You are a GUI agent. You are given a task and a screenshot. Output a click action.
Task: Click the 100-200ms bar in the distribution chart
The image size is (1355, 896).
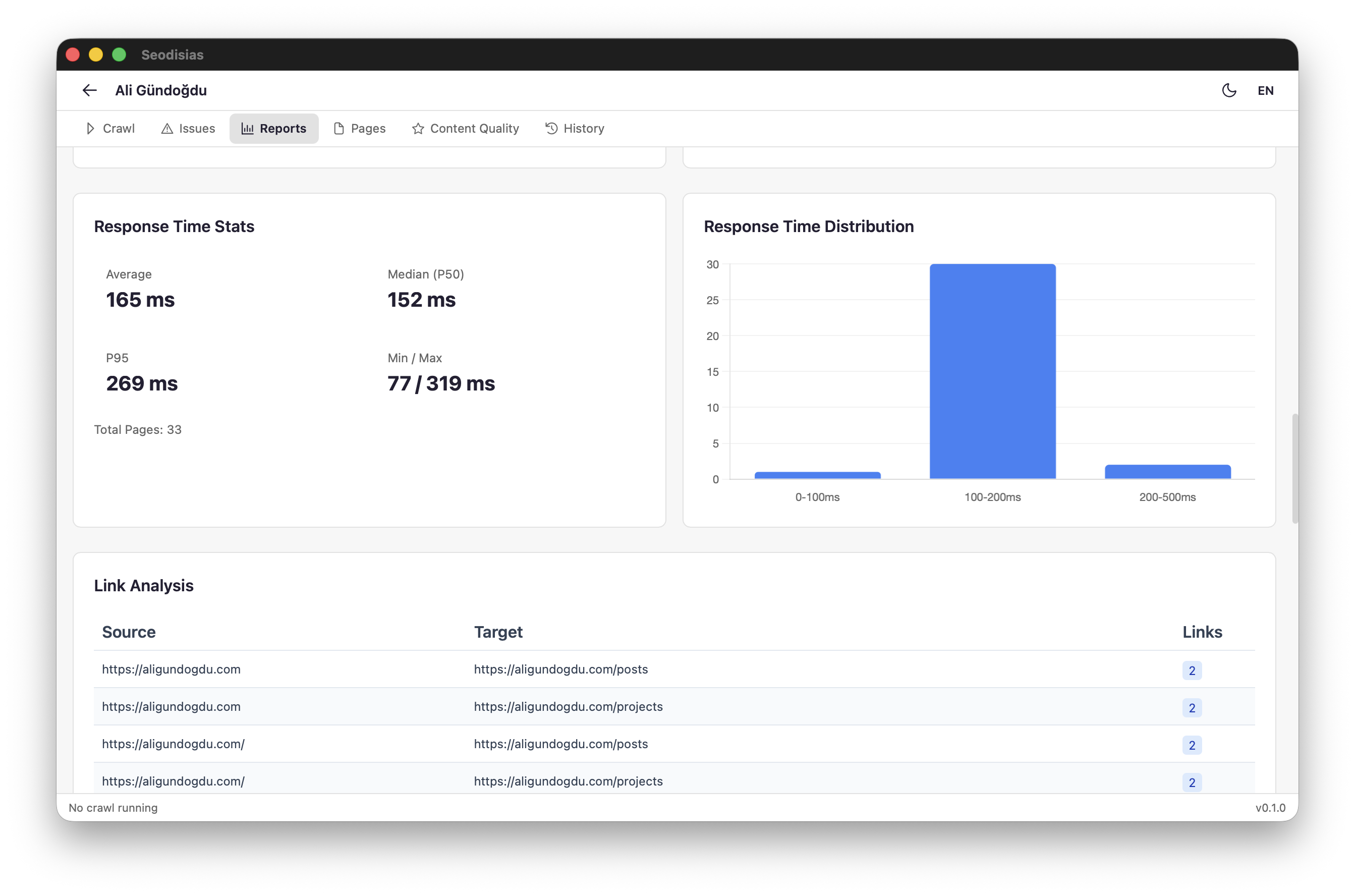(993, 371)
